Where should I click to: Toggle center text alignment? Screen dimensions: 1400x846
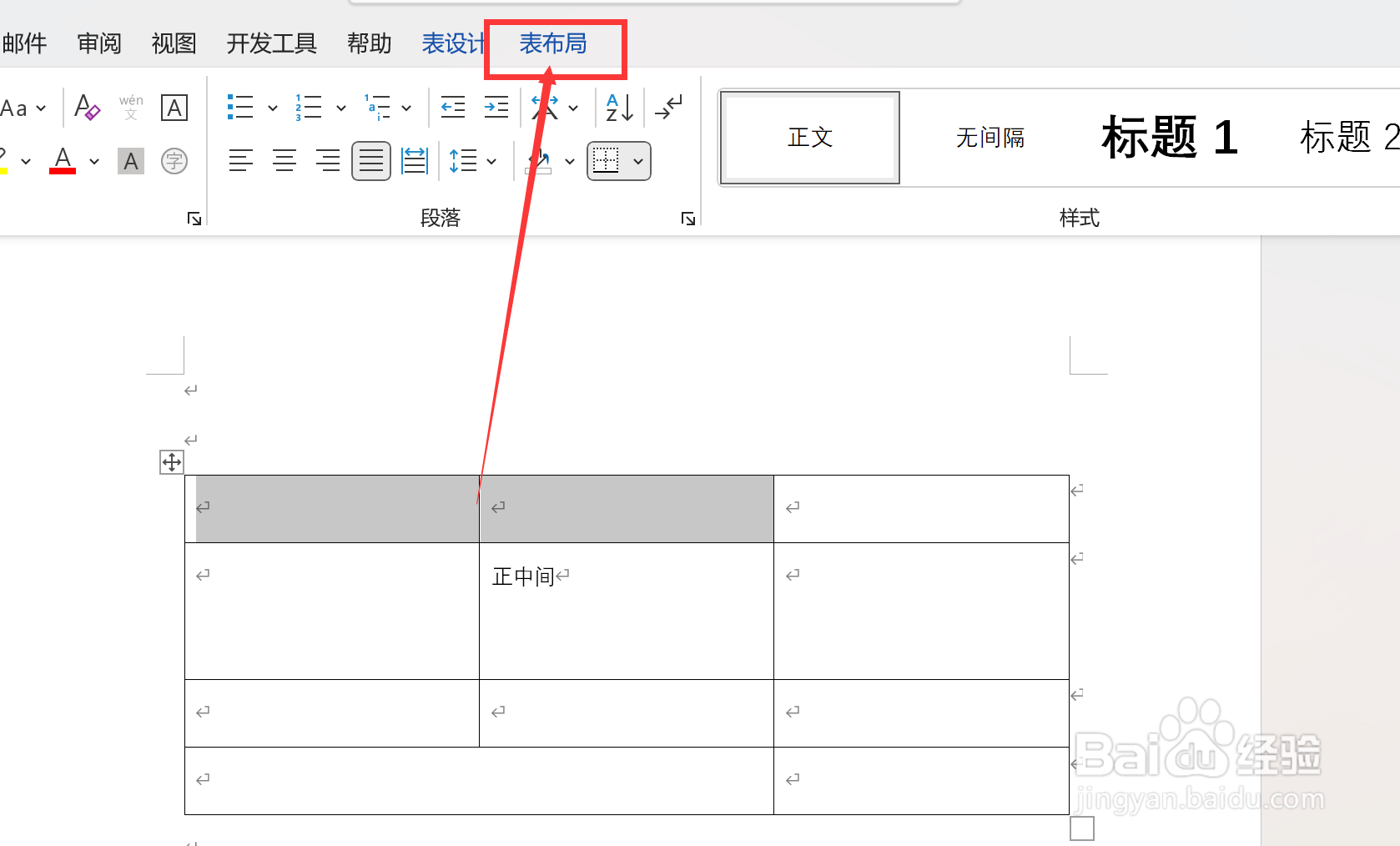pos(285,160)
